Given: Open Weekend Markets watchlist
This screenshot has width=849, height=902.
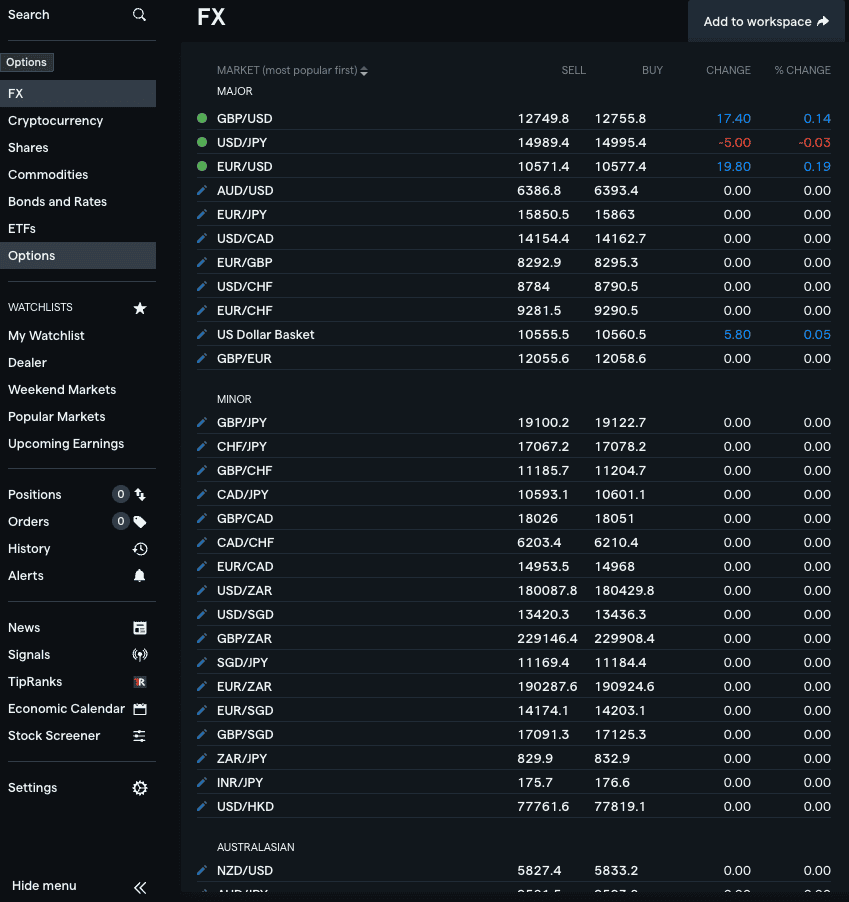Looking at the screenshot, I should click(62, 390).
